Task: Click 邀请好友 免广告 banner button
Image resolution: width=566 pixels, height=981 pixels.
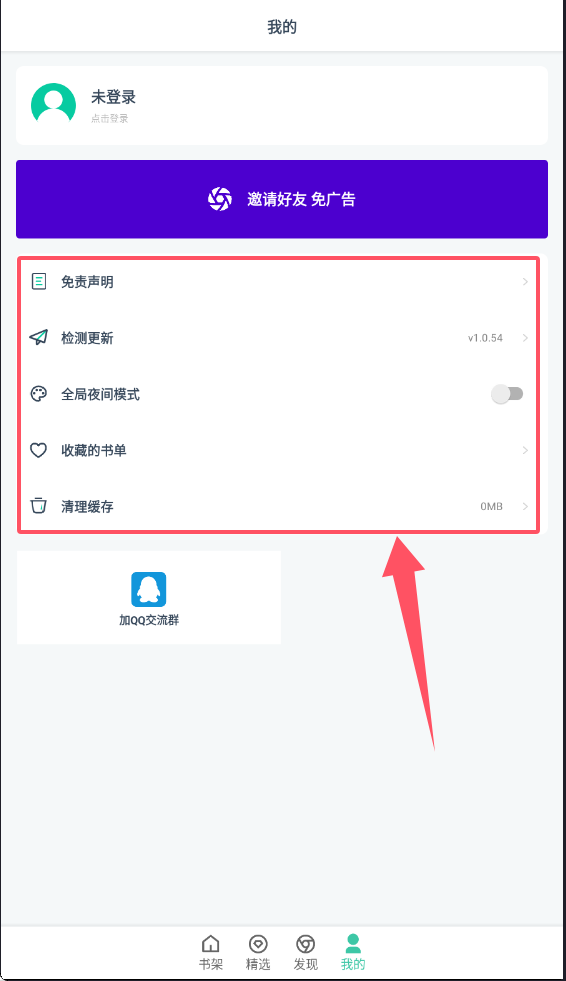Action: coord(282,199)
